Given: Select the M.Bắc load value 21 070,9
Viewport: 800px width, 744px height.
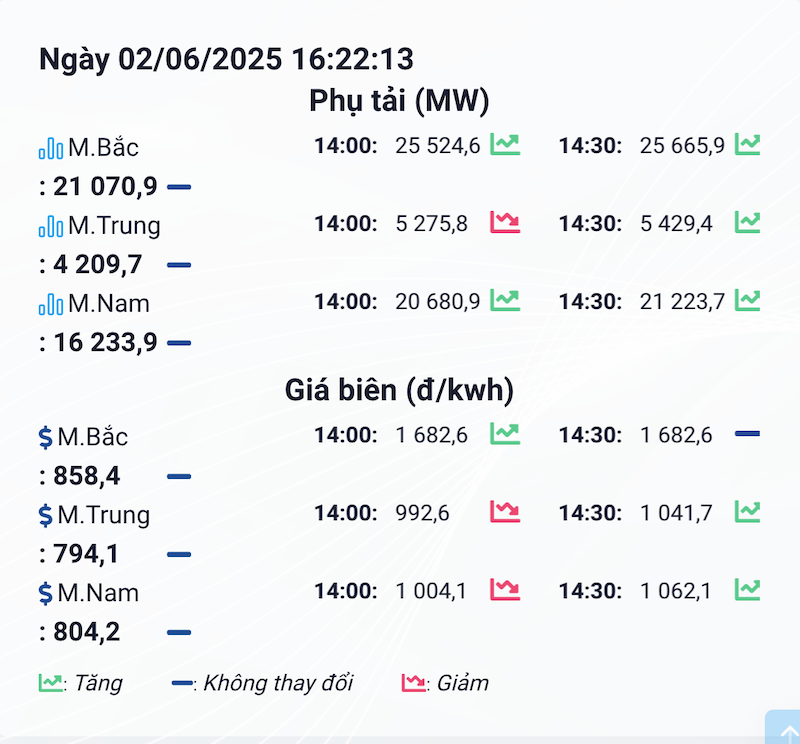Looking at the screenshot, I should click(106, 186).
